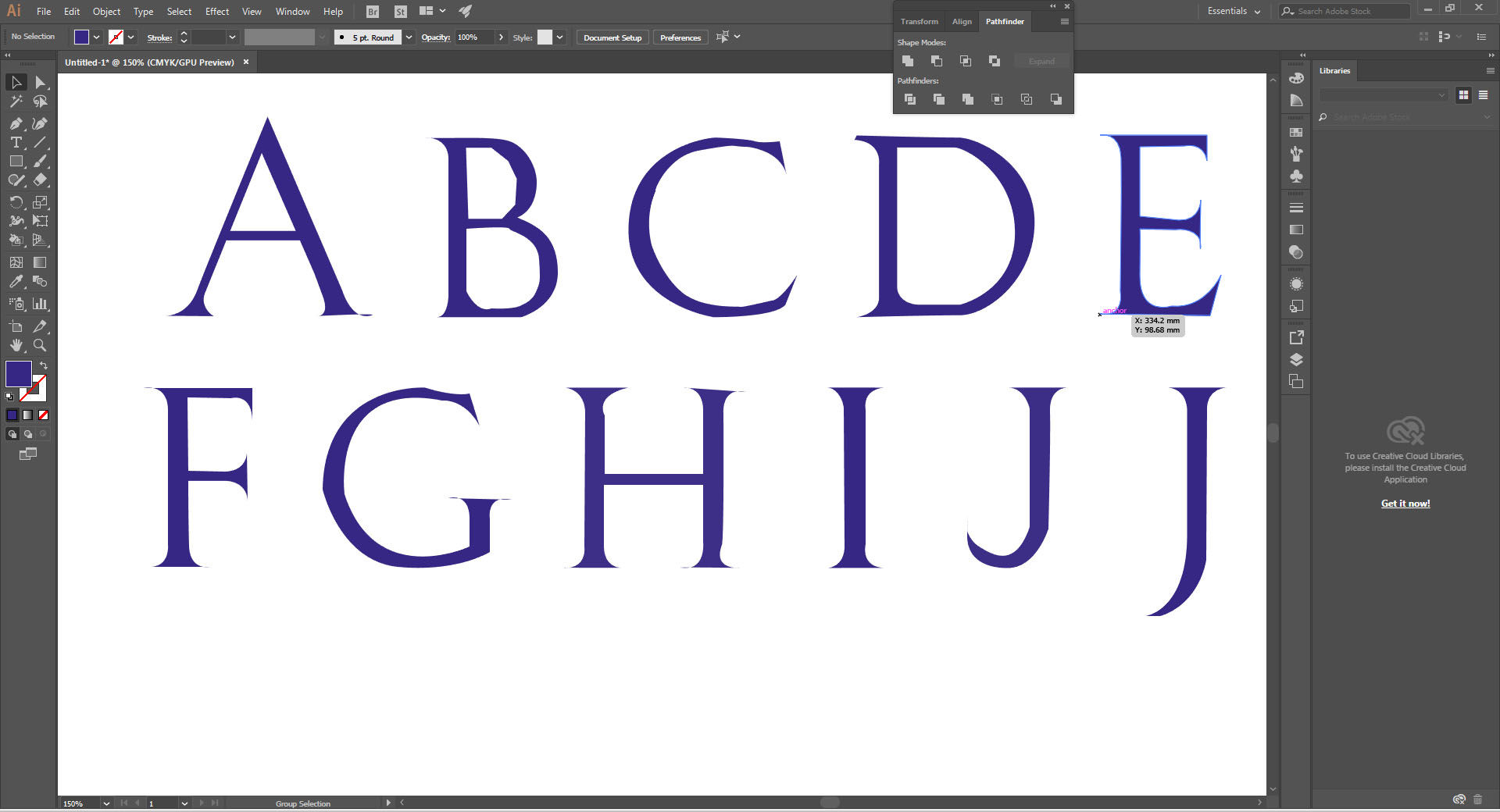Select the Curvature tool
The height and width of the screenshot is (812, 1500).
click(x=40, y=123)
